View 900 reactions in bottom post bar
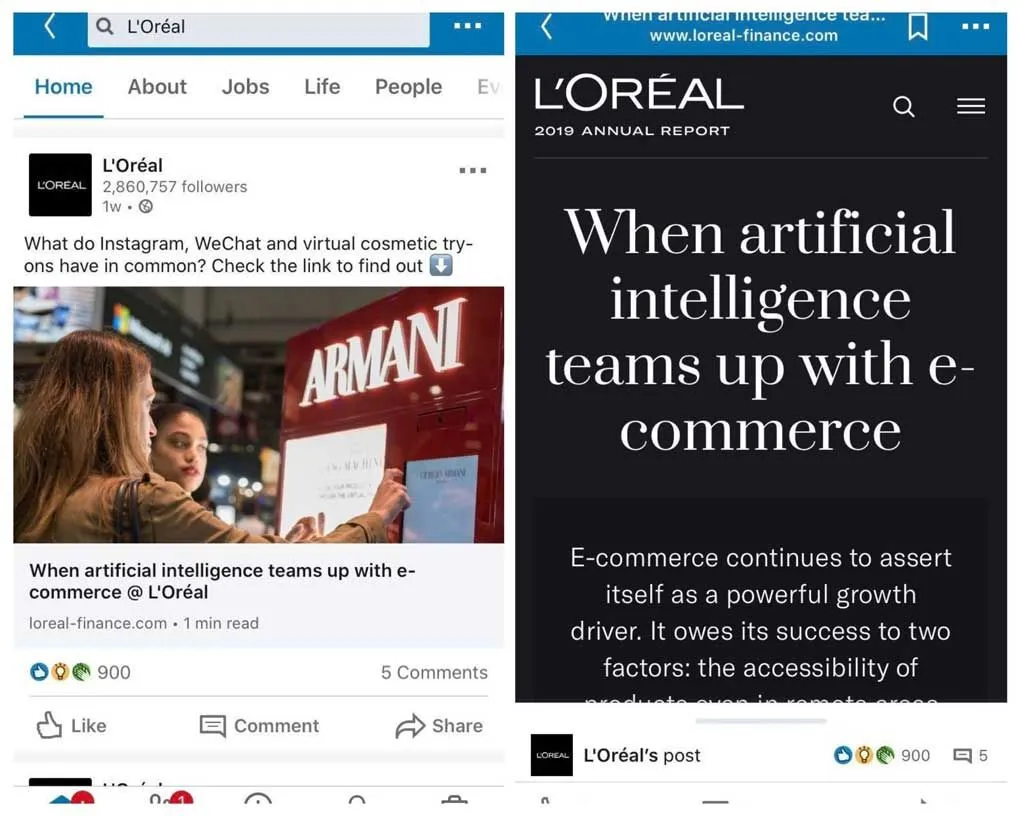 click(881, 755)
